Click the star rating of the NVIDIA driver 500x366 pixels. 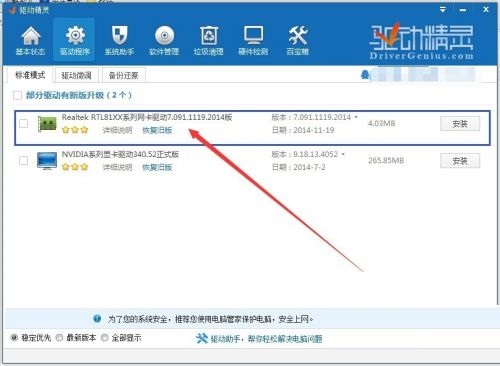click(x=75, y=167)
